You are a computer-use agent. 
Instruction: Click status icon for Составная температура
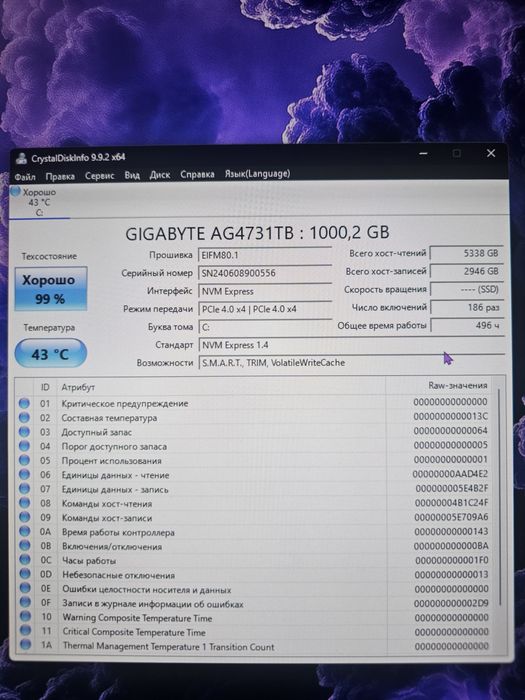(x=24, y=417)
